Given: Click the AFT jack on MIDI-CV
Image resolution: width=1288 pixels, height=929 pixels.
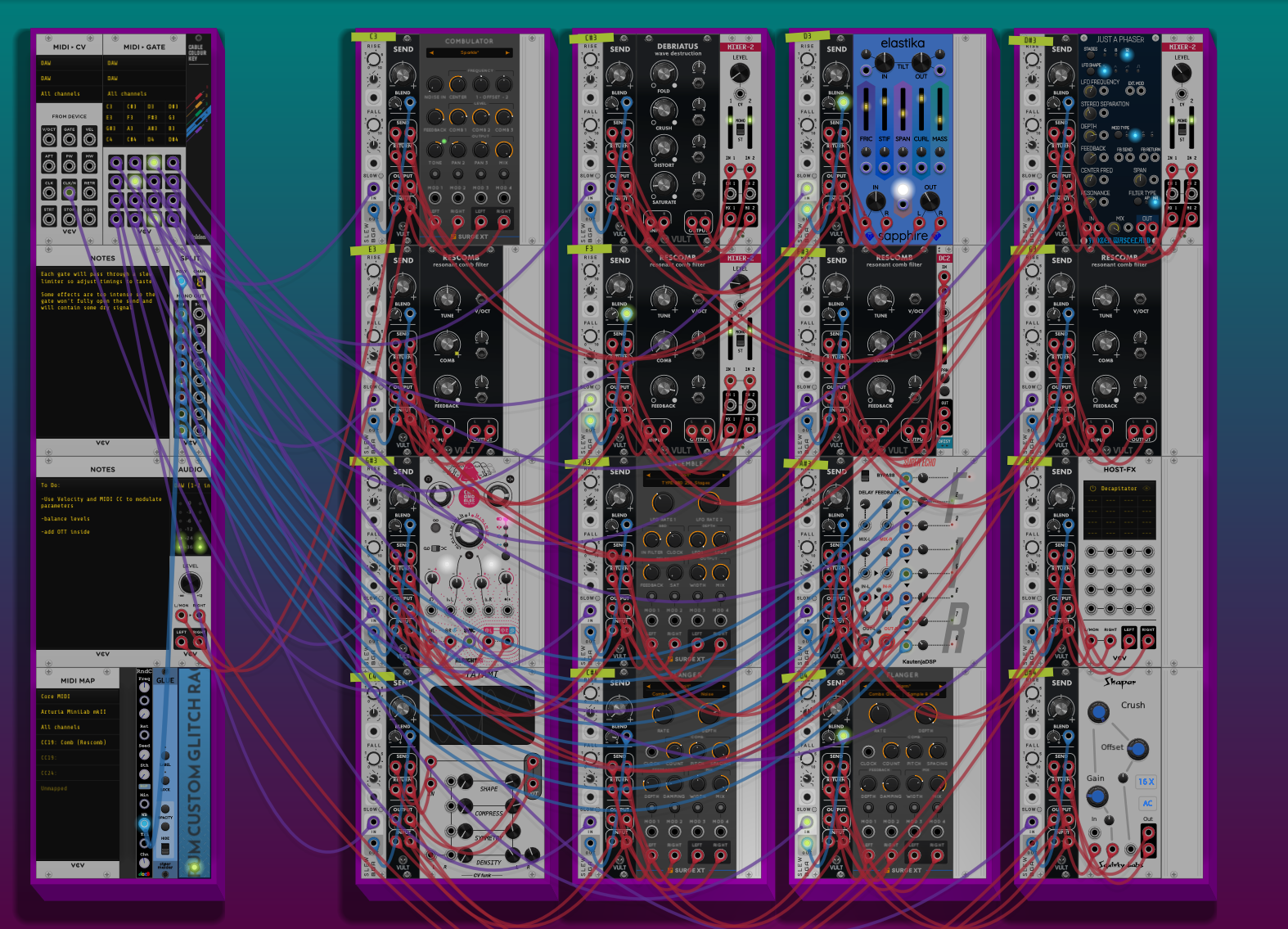Looking at the screenshot, I should pos(49,166).
